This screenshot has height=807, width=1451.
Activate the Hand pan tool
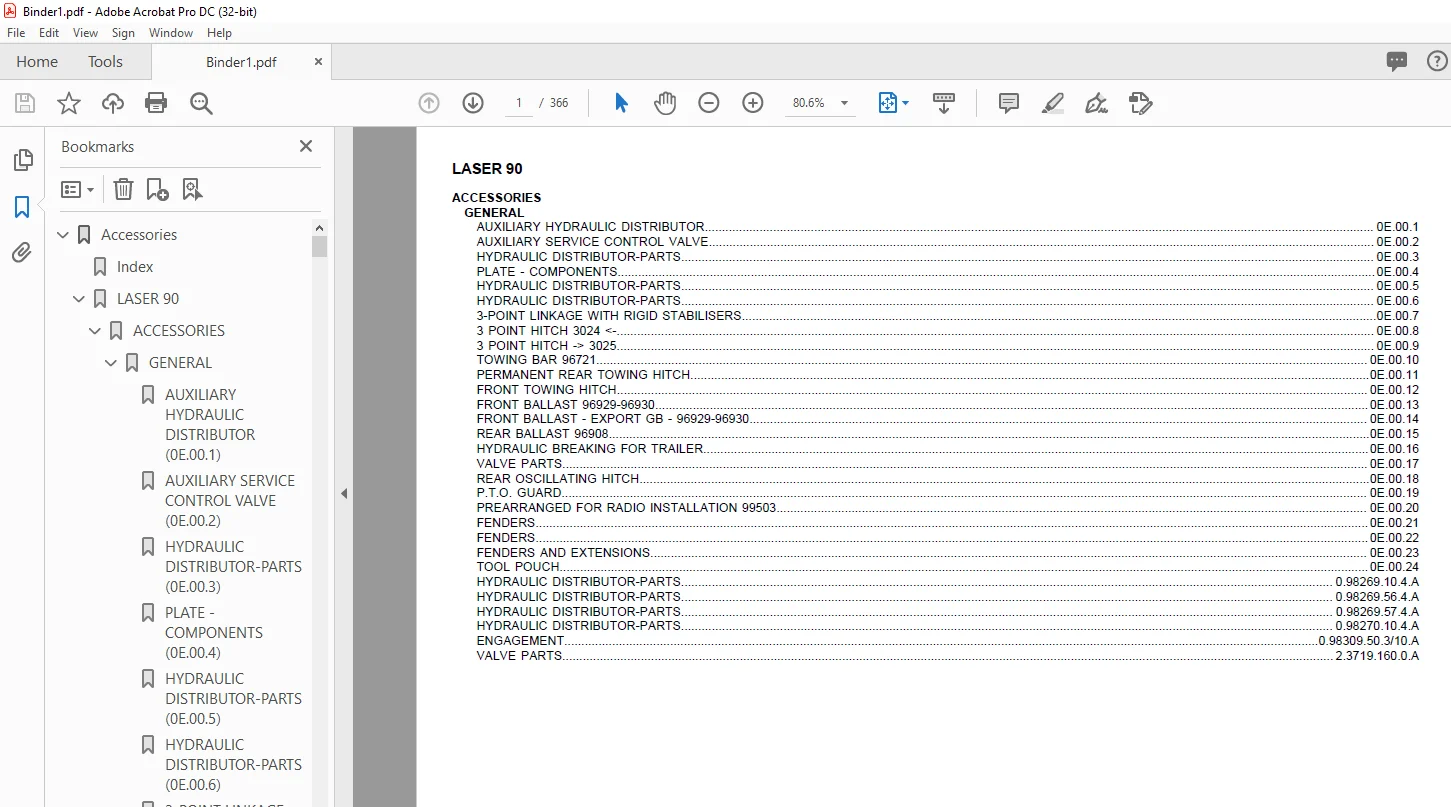[665, 103]
